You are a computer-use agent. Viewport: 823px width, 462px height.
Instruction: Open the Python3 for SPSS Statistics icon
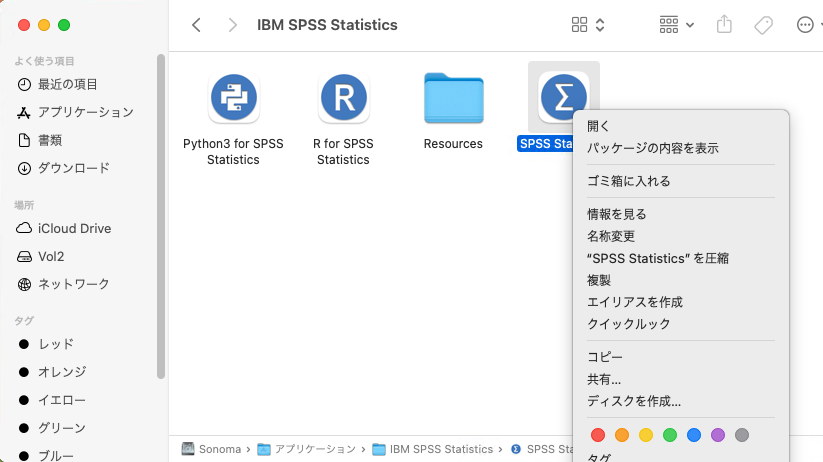point(233,98)
